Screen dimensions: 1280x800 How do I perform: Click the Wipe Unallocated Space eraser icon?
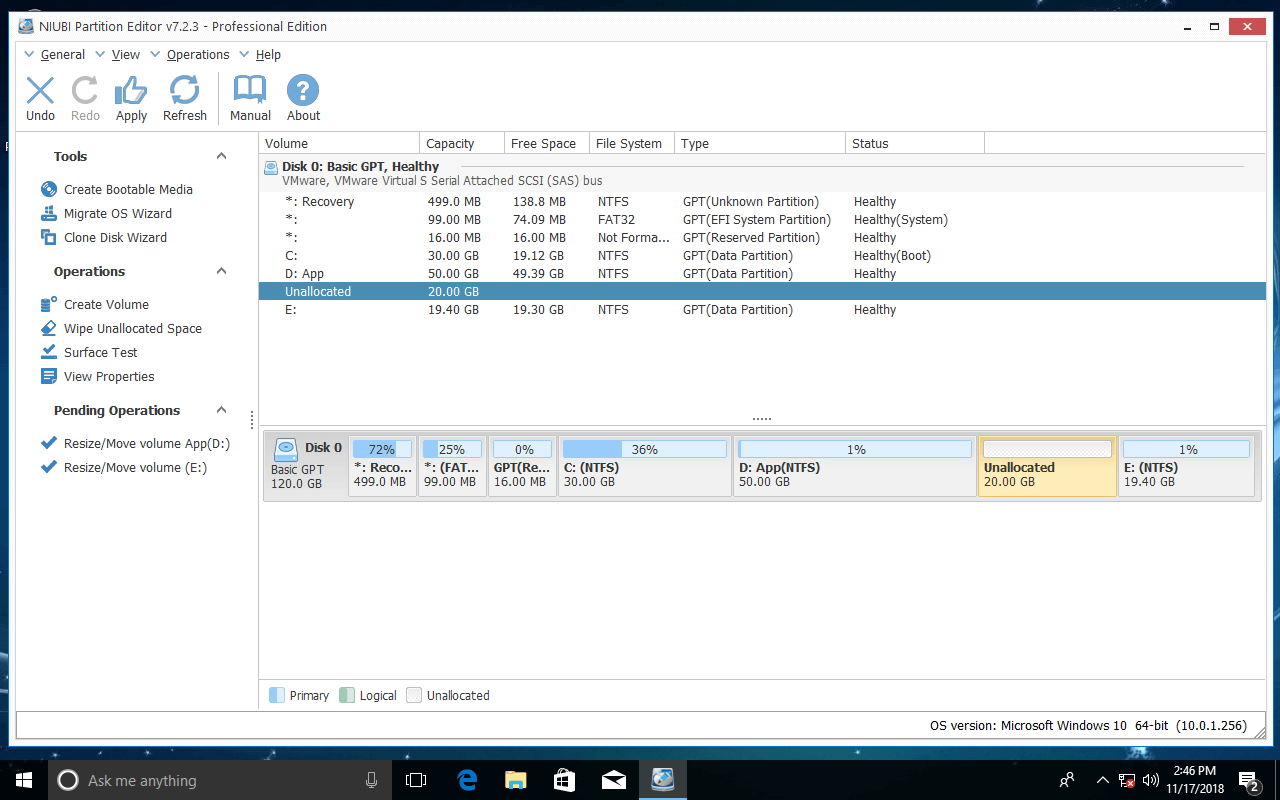tap(48, 328)
